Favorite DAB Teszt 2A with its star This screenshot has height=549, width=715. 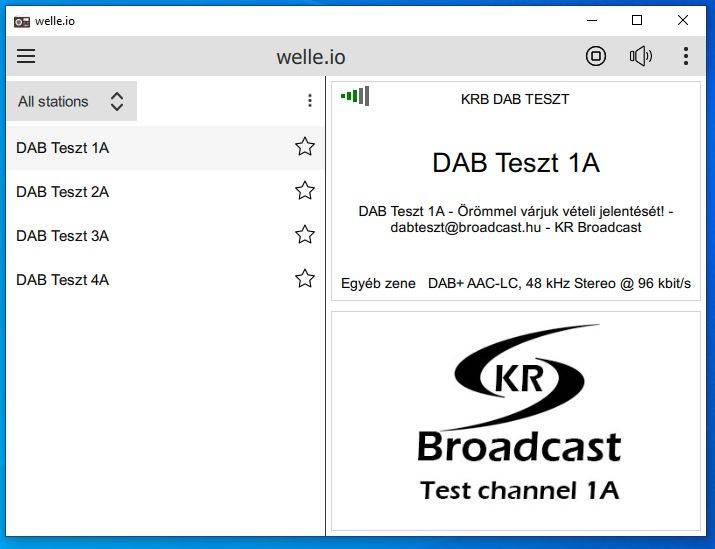pyautogui.click(x=305, y=191)
